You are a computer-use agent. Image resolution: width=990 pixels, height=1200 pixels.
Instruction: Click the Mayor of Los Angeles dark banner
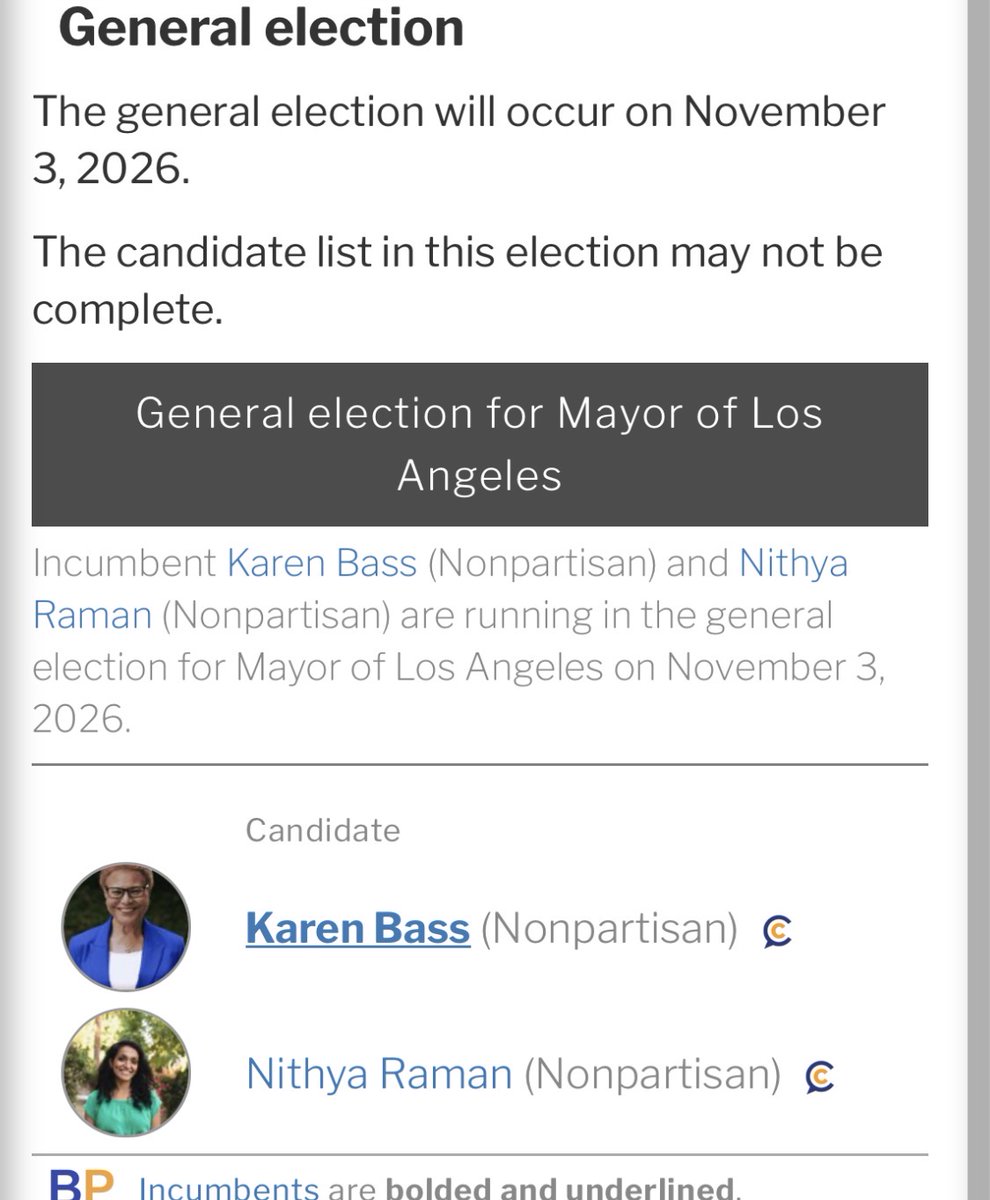[x=480, y=444]
